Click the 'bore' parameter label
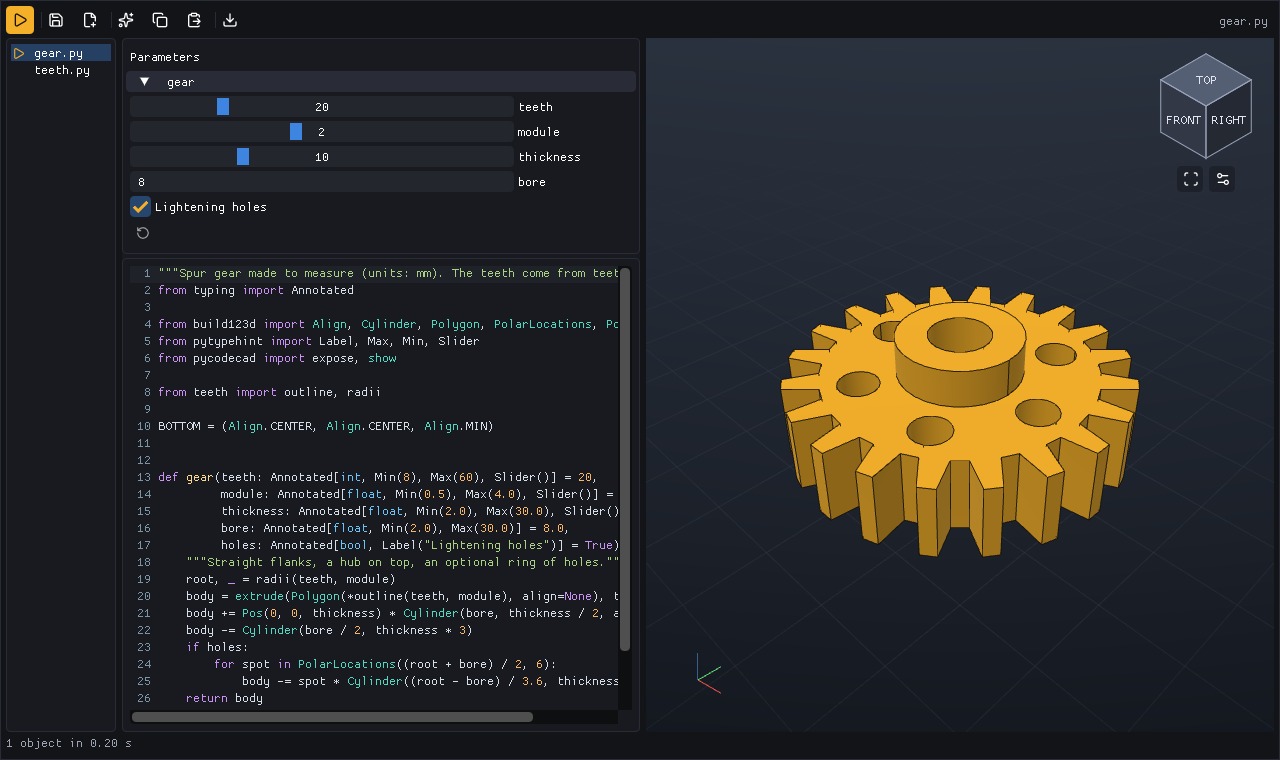Viewport: 1280px width, 760px height. click(x=532, y=182)
